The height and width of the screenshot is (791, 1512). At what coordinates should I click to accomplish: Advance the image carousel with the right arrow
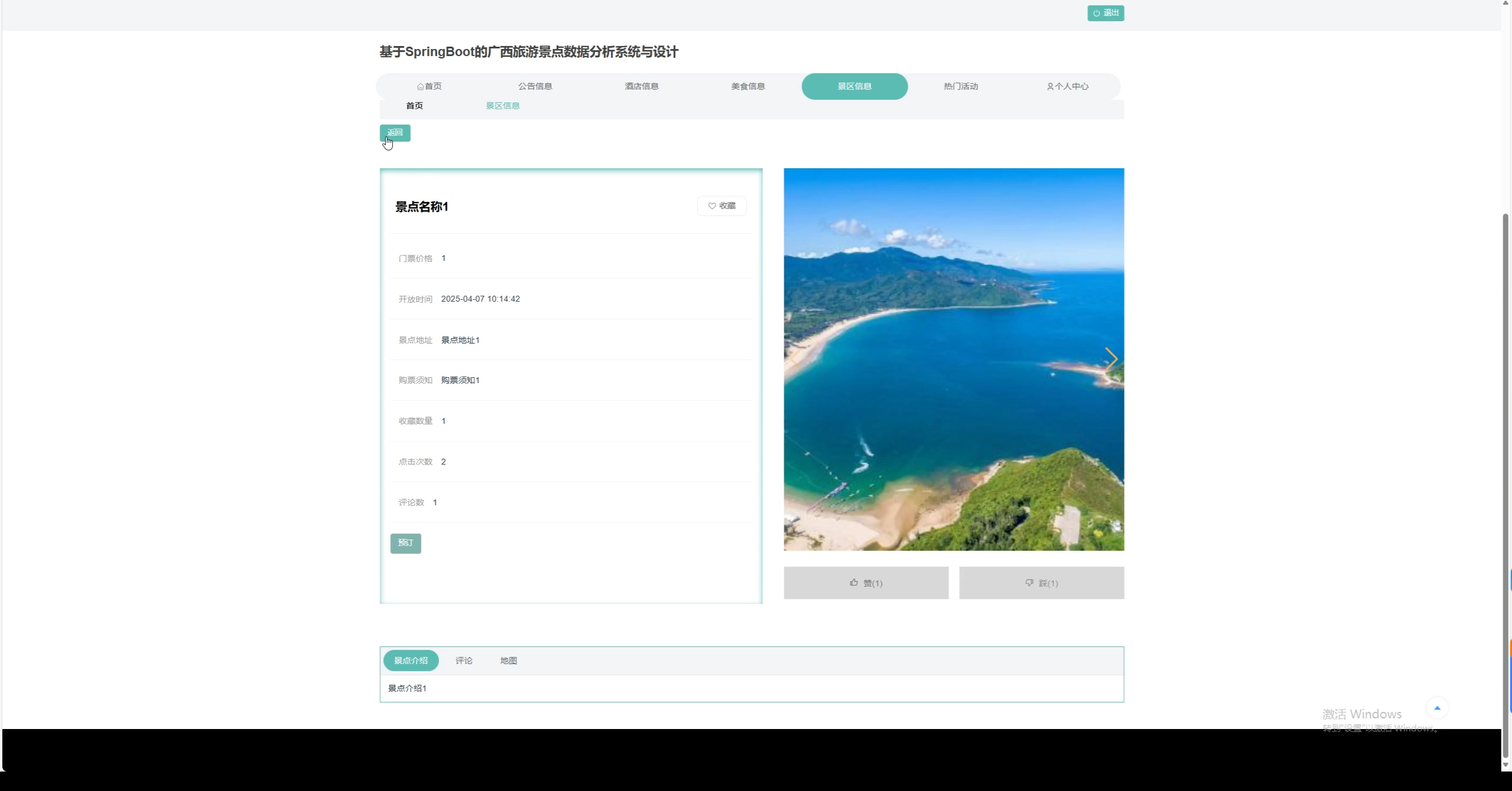point(1110,359)
